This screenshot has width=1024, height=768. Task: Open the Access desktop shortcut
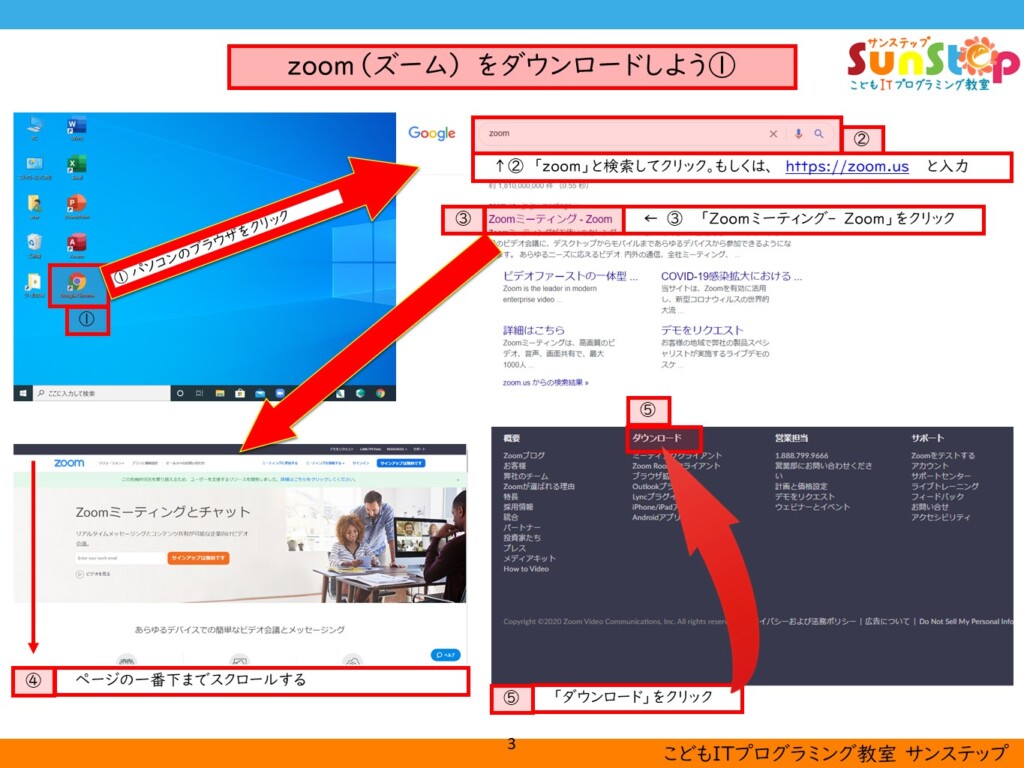coord(76,246)
